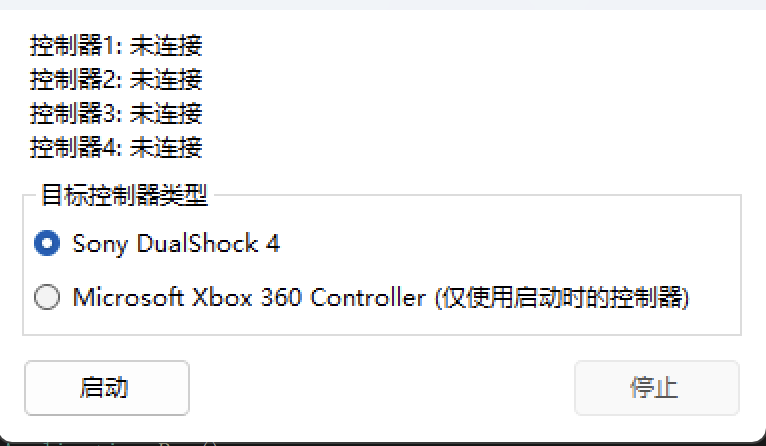This screenshot has width=766, height=446.
Task: Click the Microsoft Xbox 360 Controller label text
Action: [x=249, y=297]
